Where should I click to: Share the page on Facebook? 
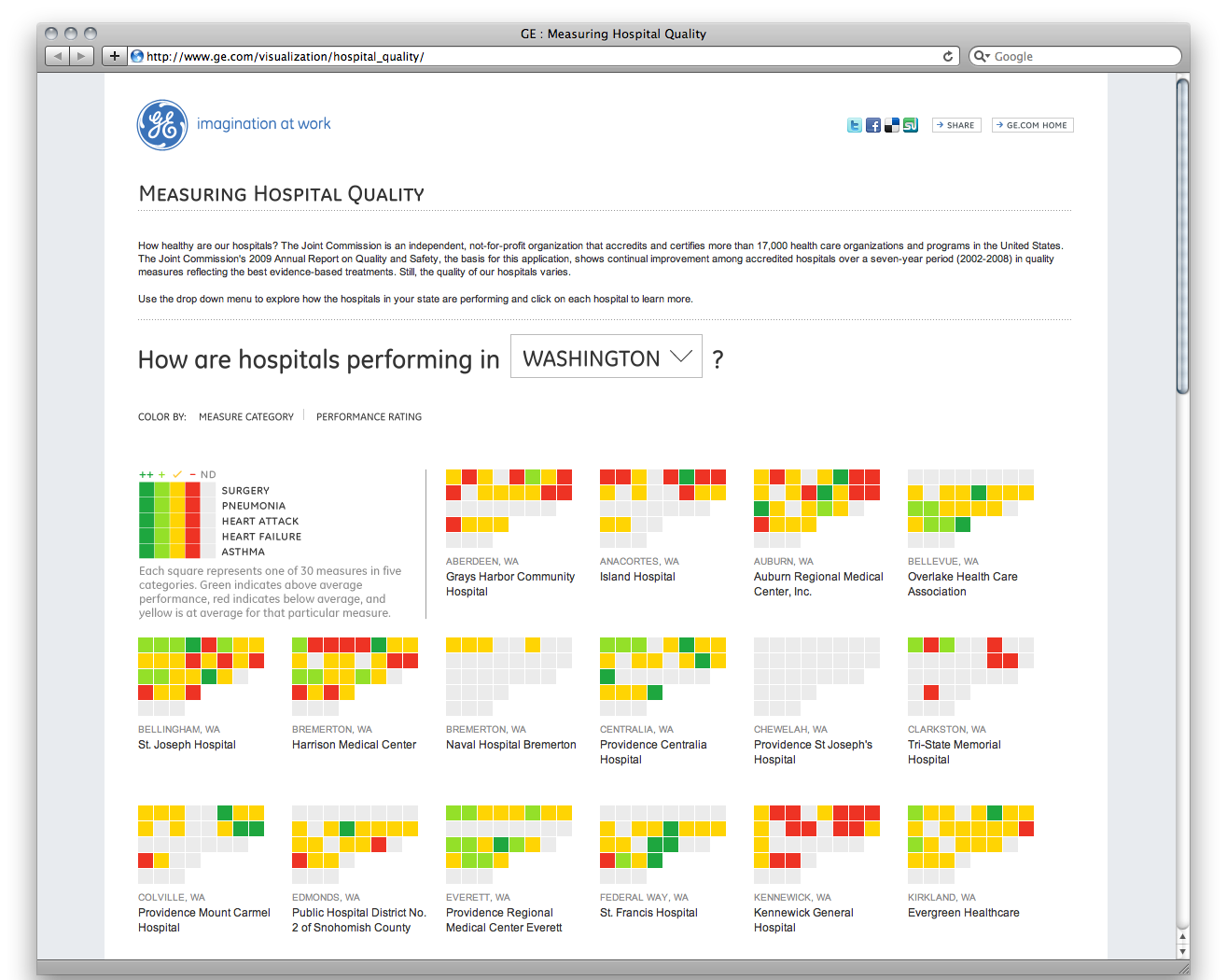click(872, 125)
